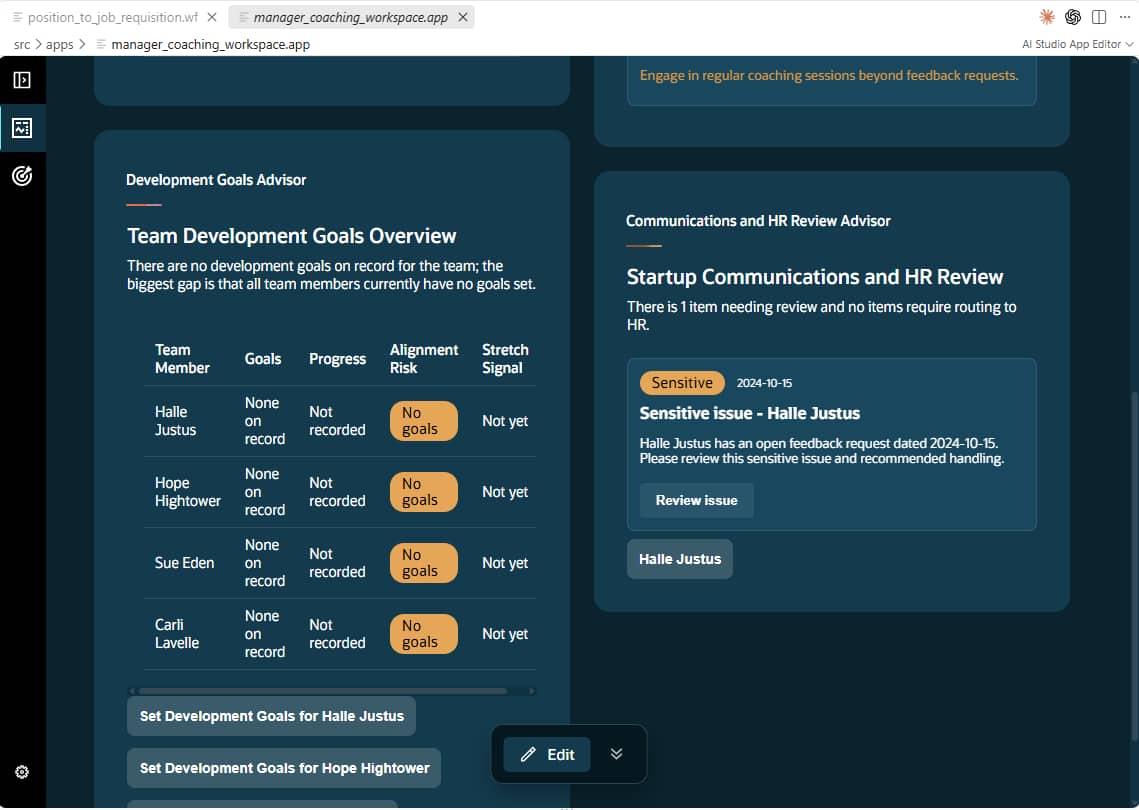Viewport: 1139px width, 810px height.
Task: Click None on record in Halle Justus row
Action: (264, 421)
